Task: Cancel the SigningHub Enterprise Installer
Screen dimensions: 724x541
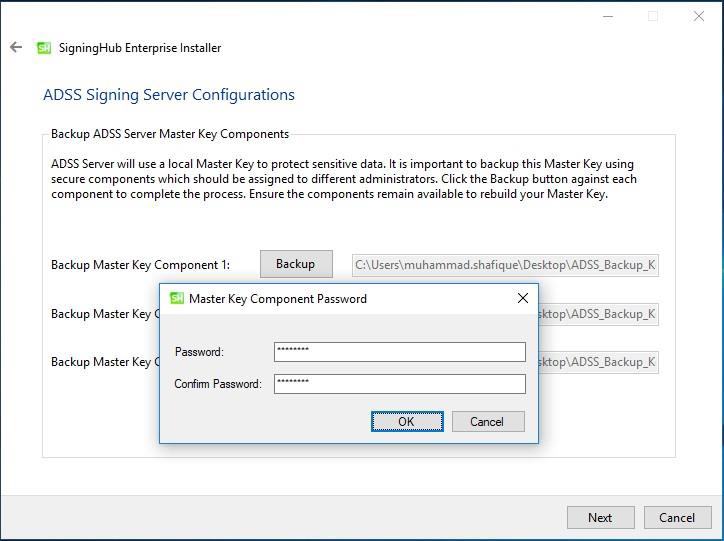Action: (x=677, y=517)
